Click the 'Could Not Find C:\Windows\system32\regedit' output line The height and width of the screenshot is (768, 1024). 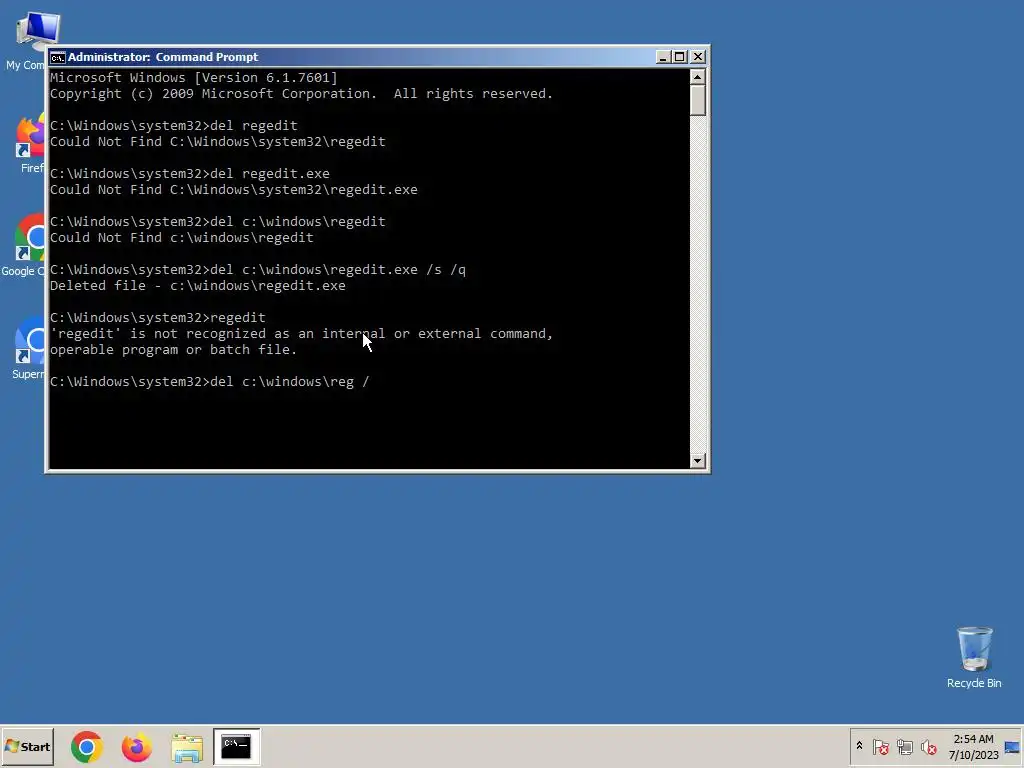[217, 142]
